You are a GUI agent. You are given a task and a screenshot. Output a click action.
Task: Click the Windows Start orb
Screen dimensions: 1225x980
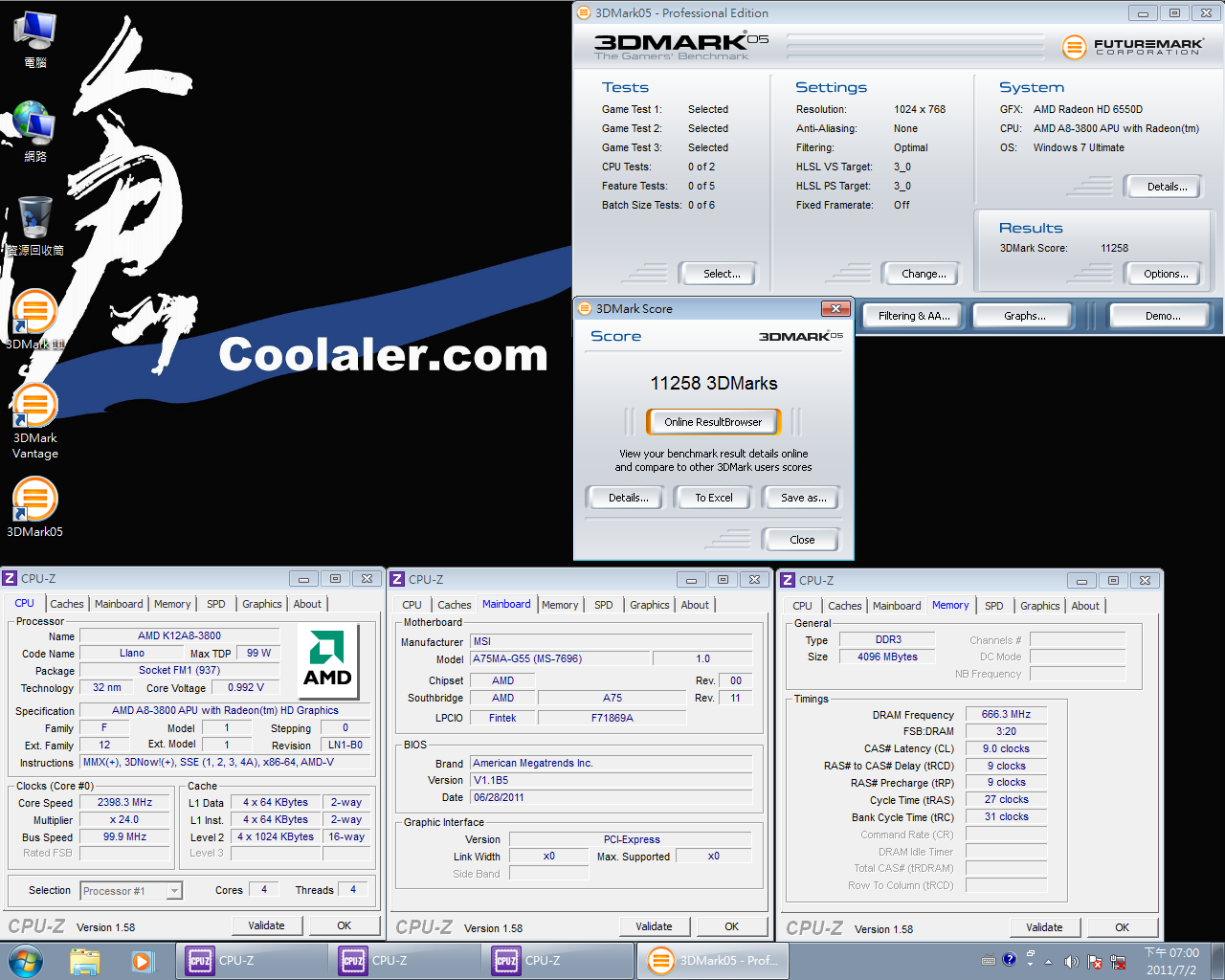coord(25,961)
